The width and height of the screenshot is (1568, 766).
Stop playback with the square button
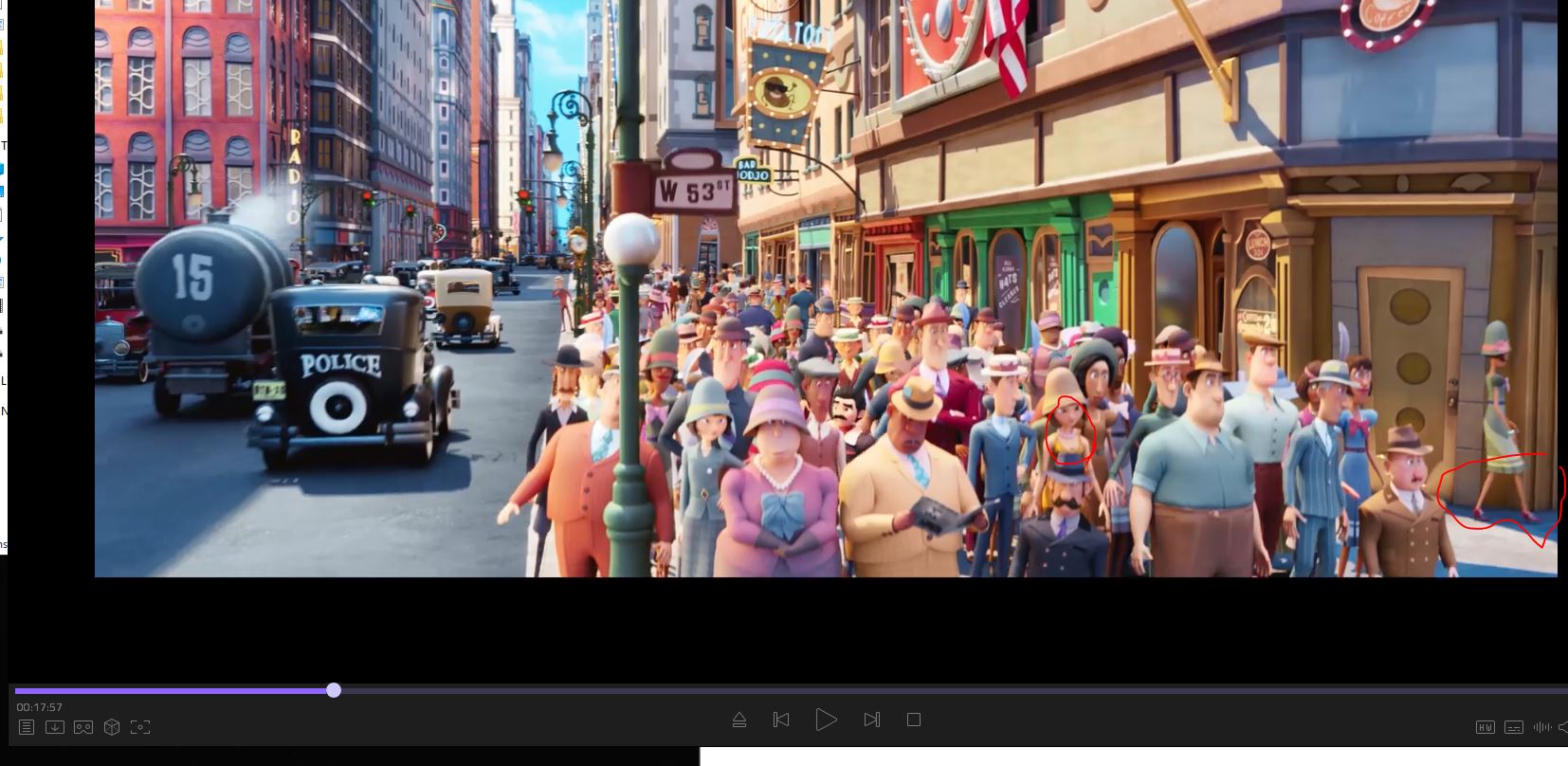914,720
